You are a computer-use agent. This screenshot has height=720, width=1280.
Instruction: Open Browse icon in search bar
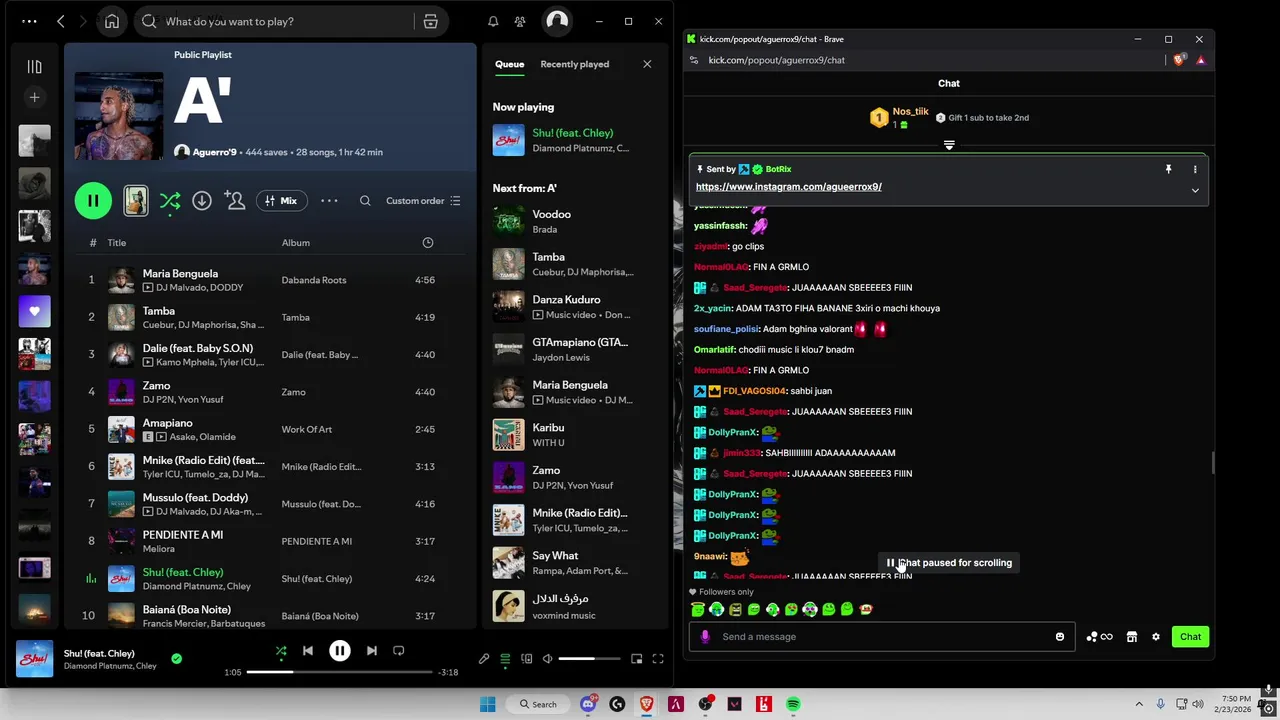click(x=430, y=21)
